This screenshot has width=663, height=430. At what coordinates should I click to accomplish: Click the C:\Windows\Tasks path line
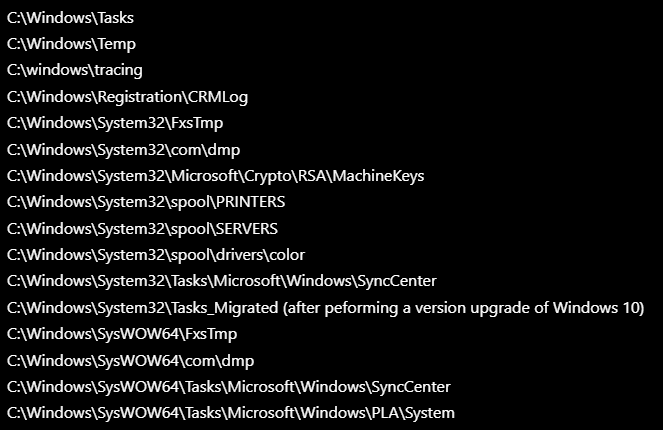point(70,18)
